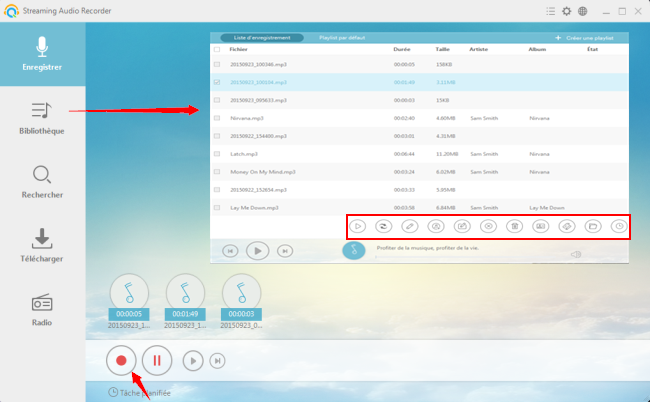
Task: Click the clock icon in library toolbar
Action: tap(619, 226)
